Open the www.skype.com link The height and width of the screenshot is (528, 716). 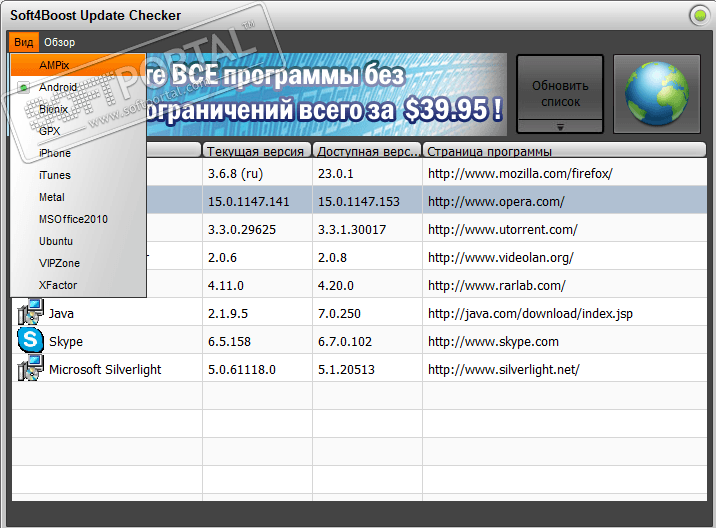(x=493, y=341)
